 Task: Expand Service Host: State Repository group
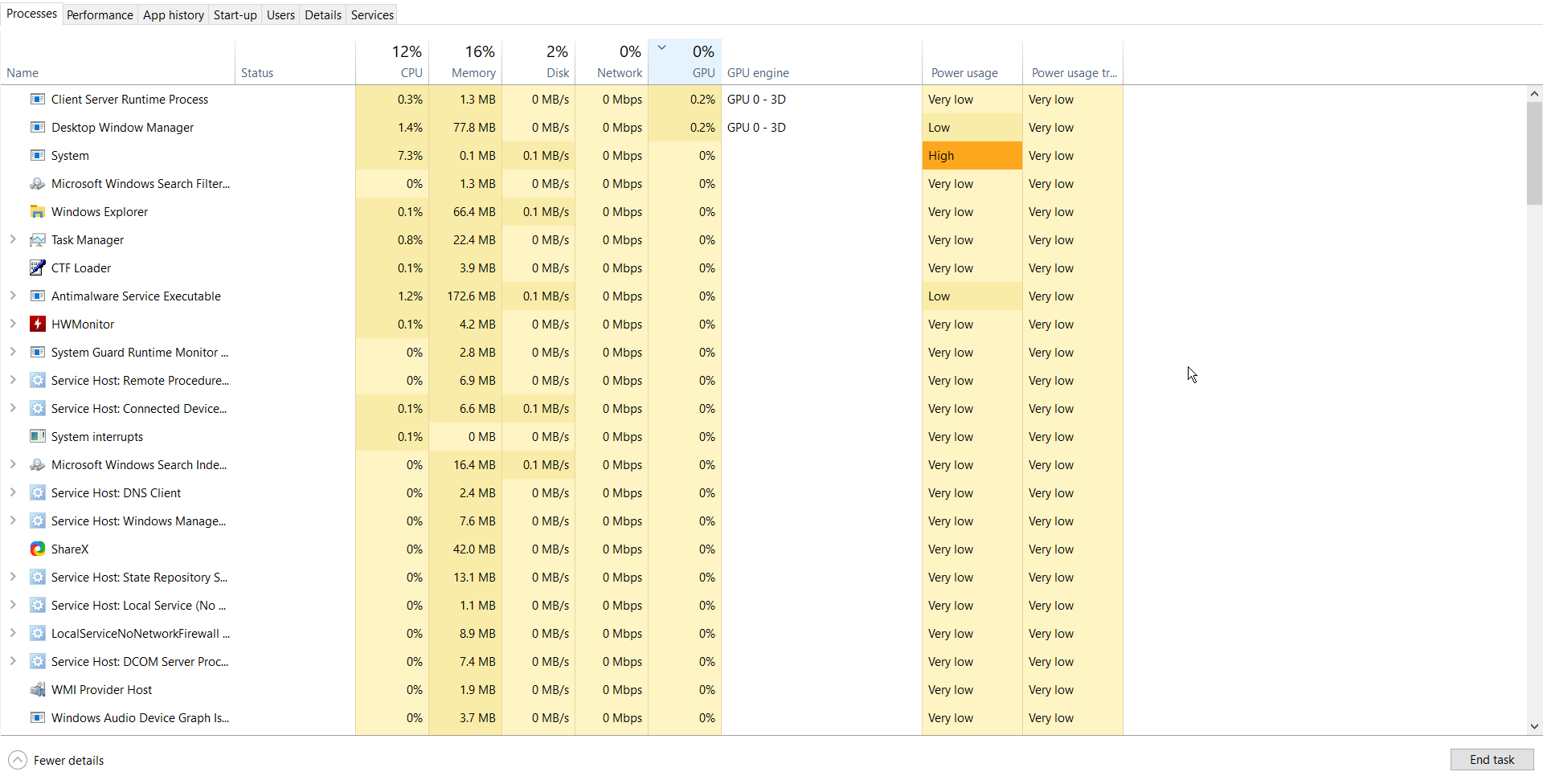pyautogui.click(x=13, y=577)
